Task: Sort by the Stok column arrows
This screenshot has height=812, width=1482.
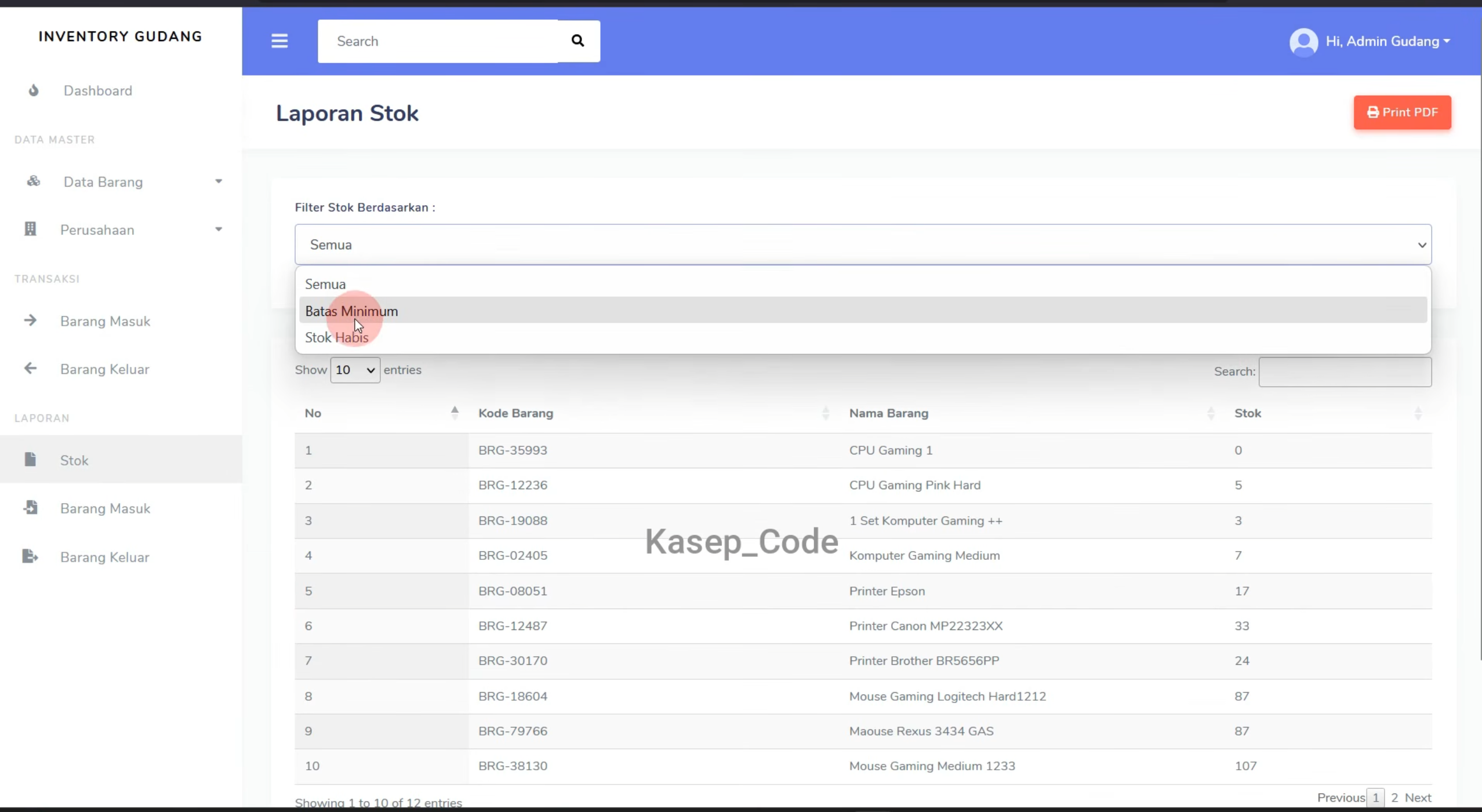Action: coord(1418,413)
